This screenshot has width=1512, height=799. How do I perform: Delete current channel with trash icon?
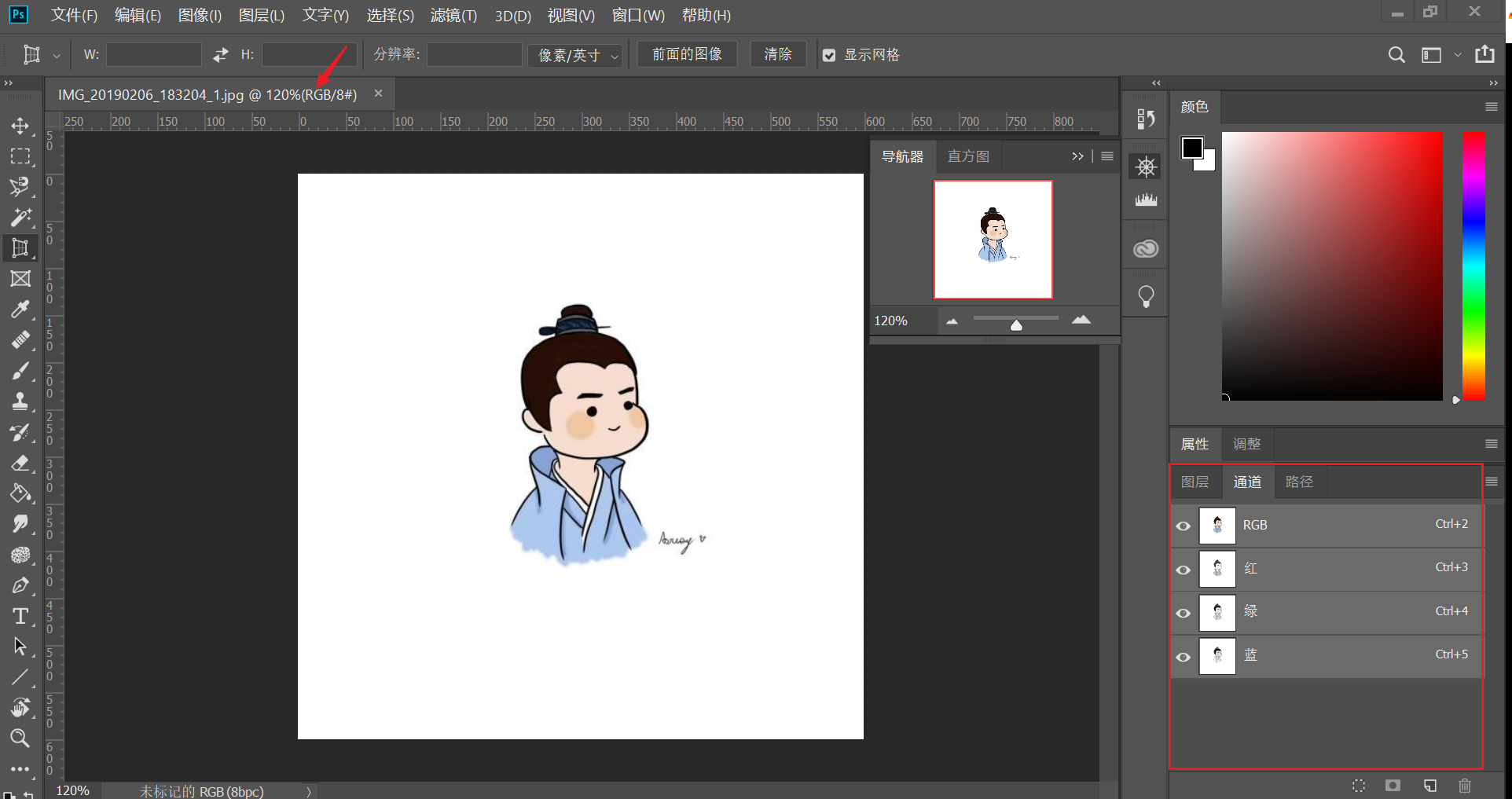coord(1465,785)
